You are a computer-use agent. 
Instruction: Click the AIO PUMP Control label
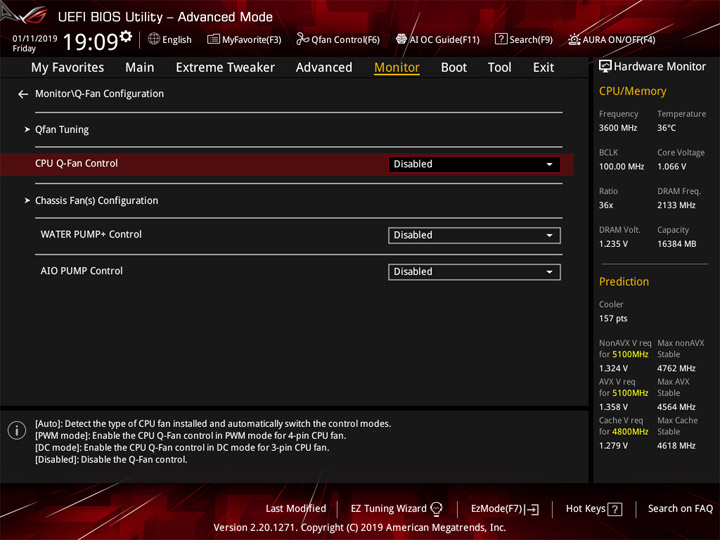[81, 271]
